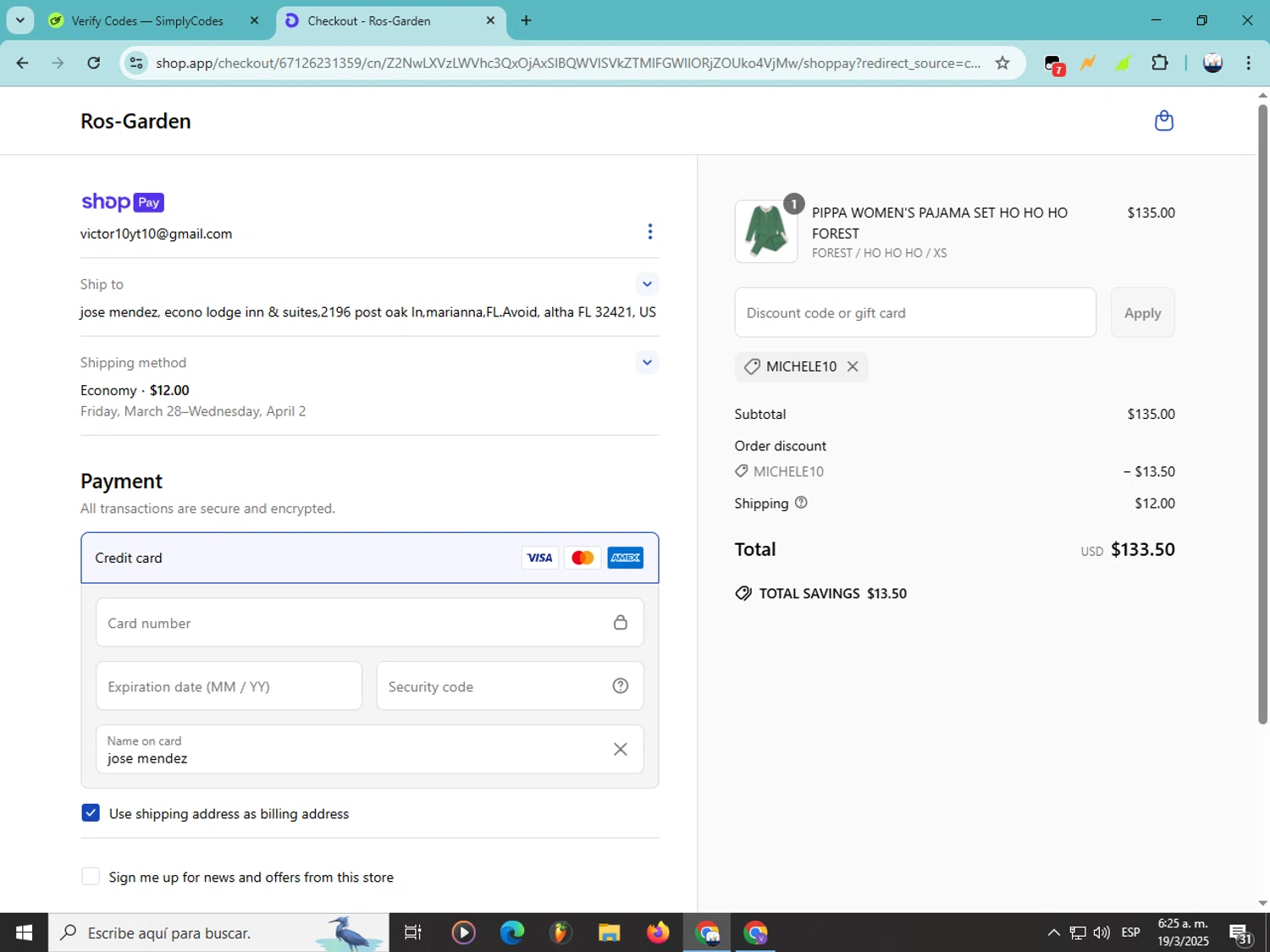1270x952 pixels.
Task: Click the PIPPA WOMEN'S PAJAMA SET product name
Action: [x=940, y=223]
